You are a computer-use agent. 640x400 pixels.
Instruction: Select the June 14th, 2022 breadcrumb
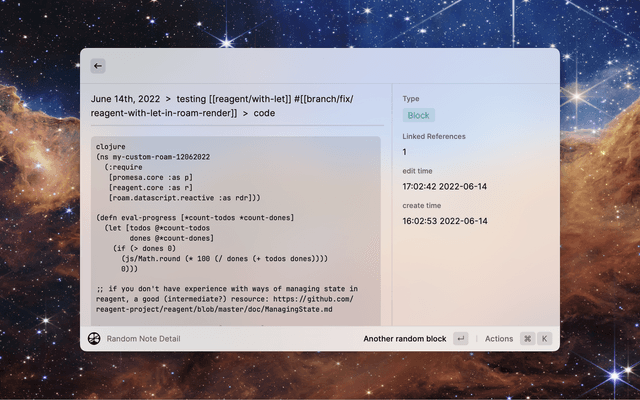[x=126, y=99]
